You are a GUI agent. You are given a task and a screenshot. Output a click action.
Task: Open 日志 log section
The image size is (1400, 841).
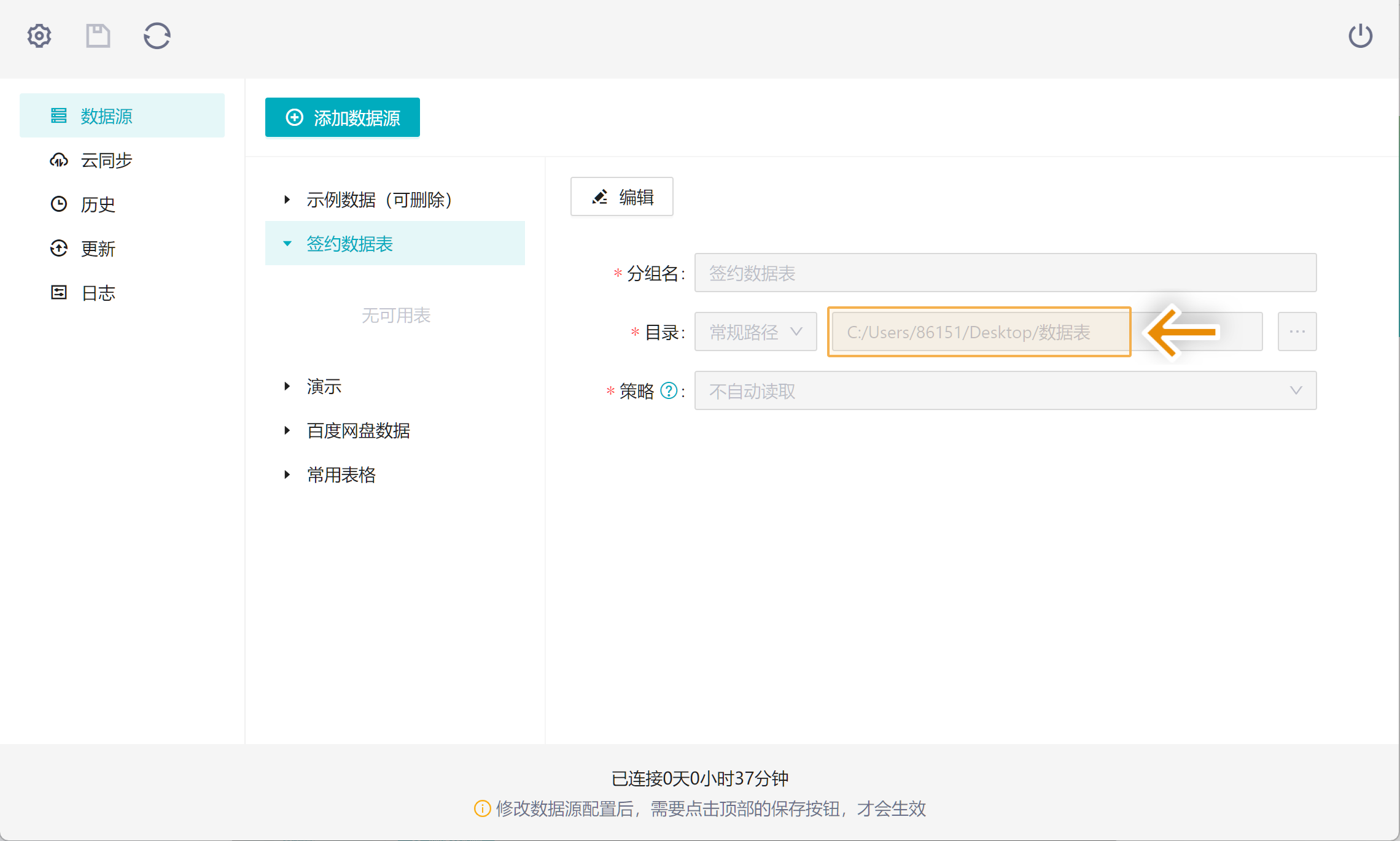coord(98,293)
